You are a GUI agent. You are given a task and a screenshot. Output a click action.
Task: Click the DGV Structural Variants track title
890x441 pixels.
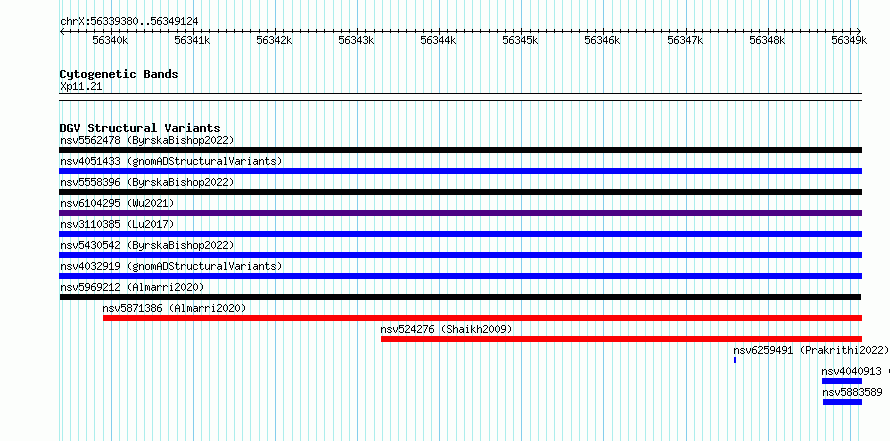click(x=140, y=128)
